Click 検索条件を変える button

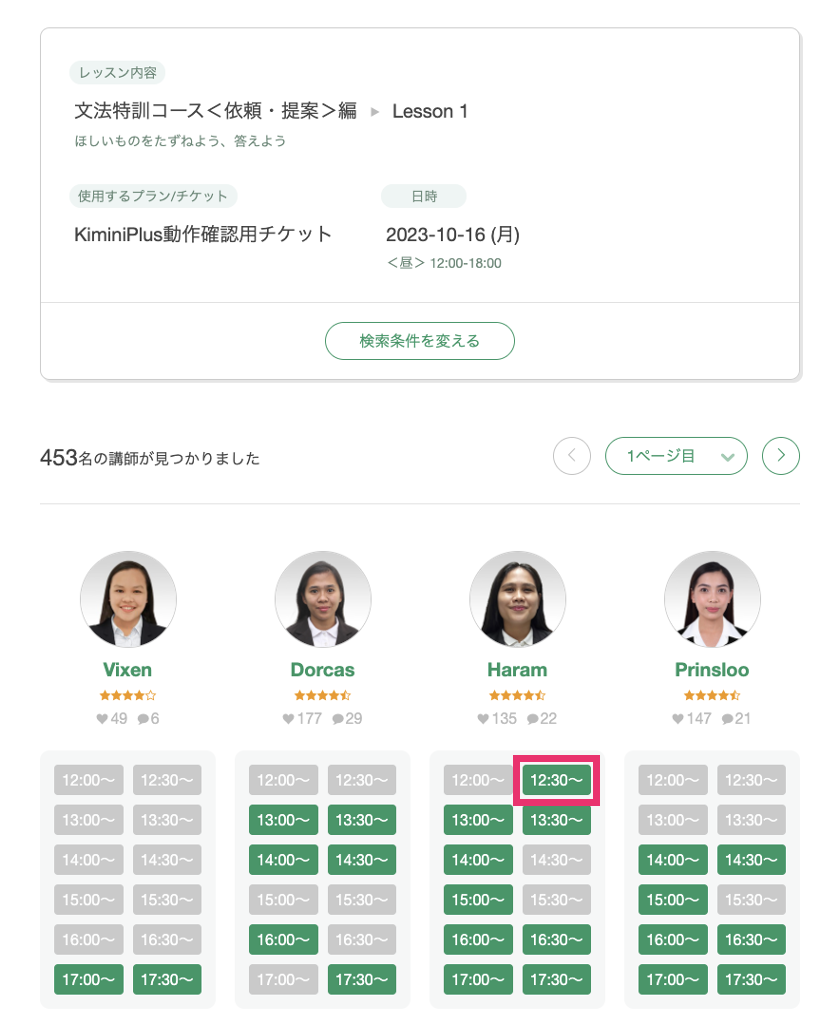(x=420, y=341)
